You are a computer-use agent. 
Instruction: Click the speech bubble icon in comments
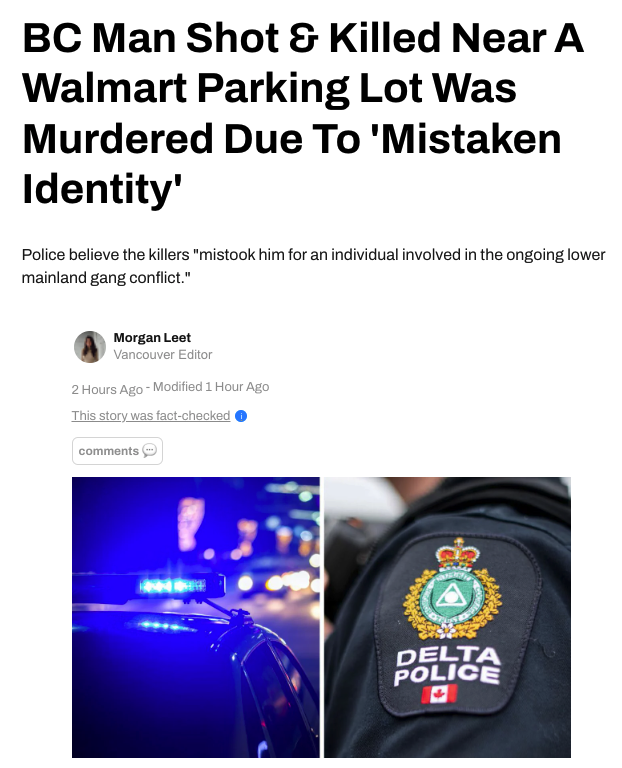tap(149, 450)
